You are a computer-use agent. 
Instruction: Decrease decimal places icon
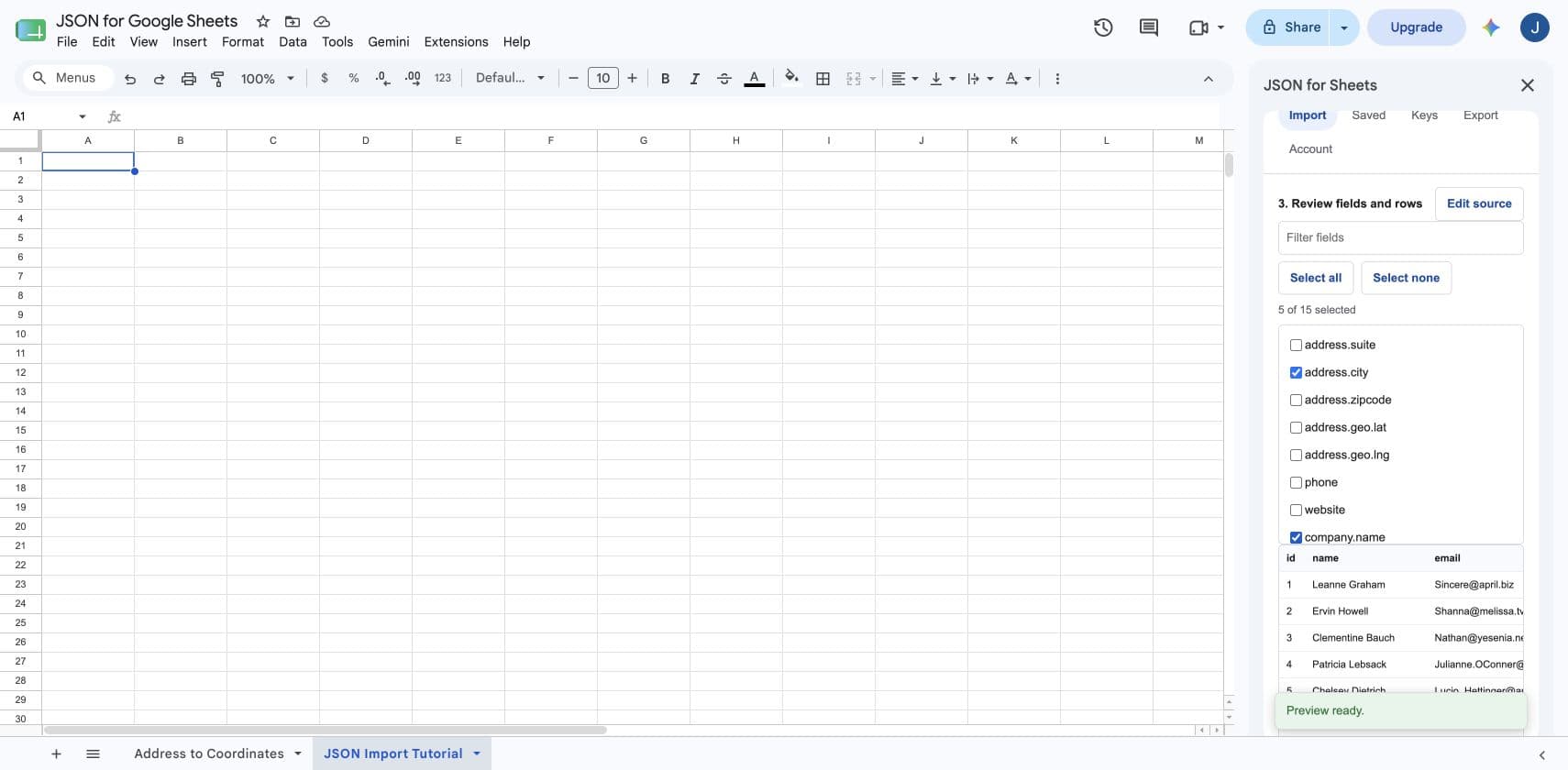[x=383, y=78]
